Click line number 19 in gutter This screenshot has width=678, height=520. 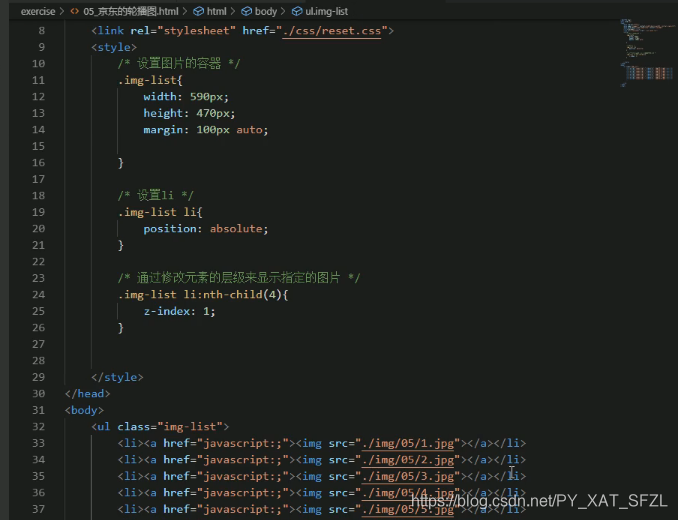38,212
